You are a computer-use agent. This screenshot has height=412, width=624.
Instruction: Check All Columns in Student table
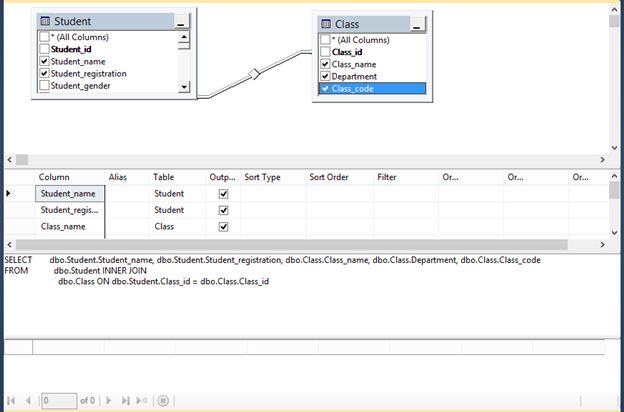coord(44,37)
